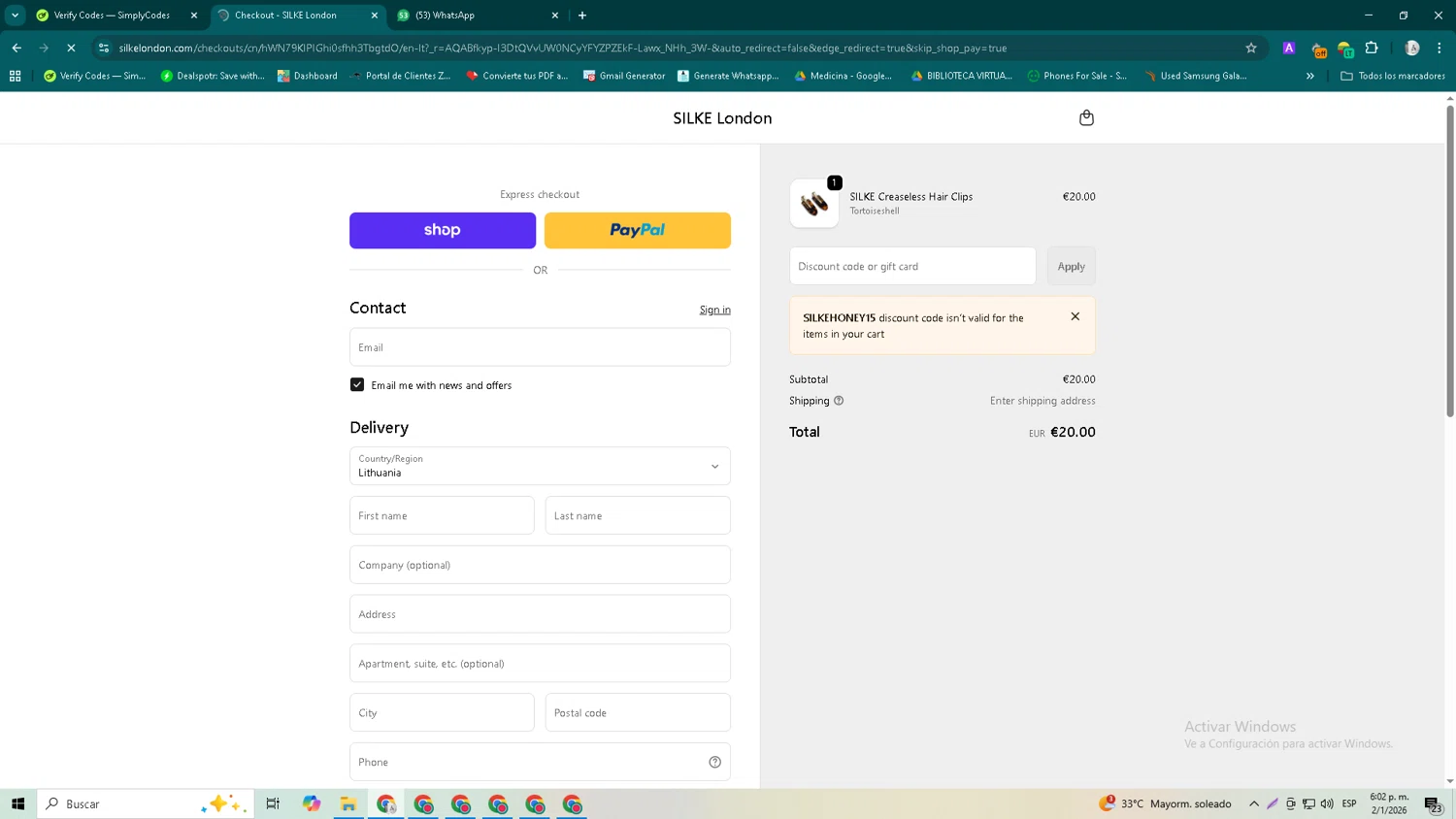Open the Dashboard bookmark
Image resolution: width=1456 pixels, height=819 pixels.
[x=308, y=76]
